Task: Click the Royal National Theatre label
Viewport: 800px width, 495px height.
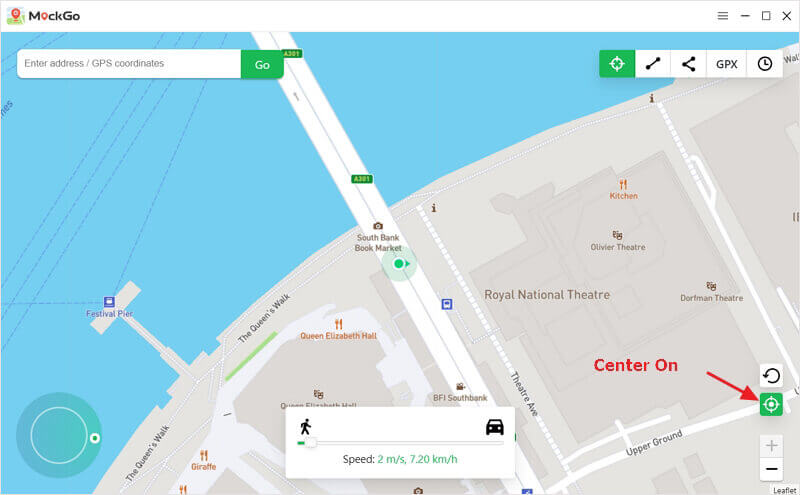Action: tap(547, 294)
